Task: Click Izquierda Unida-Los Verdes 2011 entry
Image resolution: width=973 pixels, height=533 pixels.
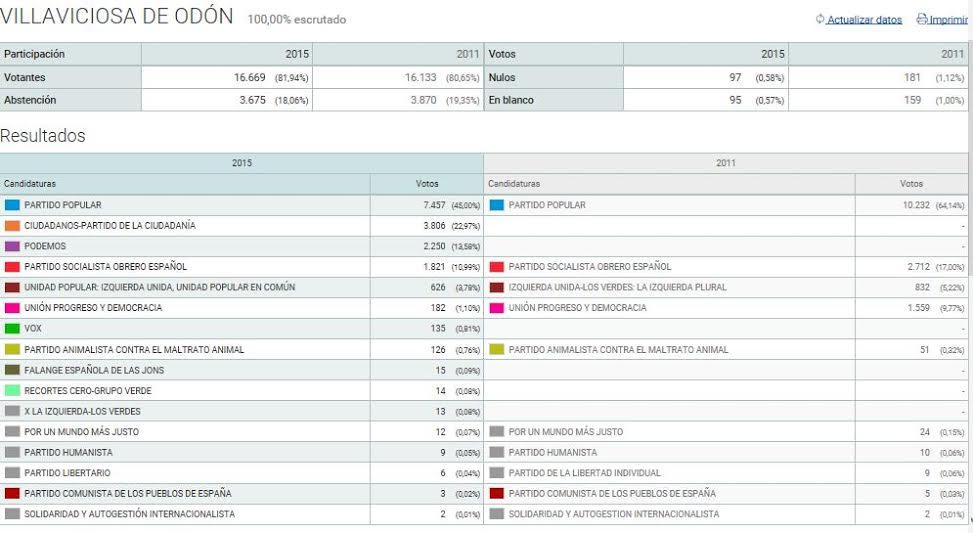Action: pos(617,288)
